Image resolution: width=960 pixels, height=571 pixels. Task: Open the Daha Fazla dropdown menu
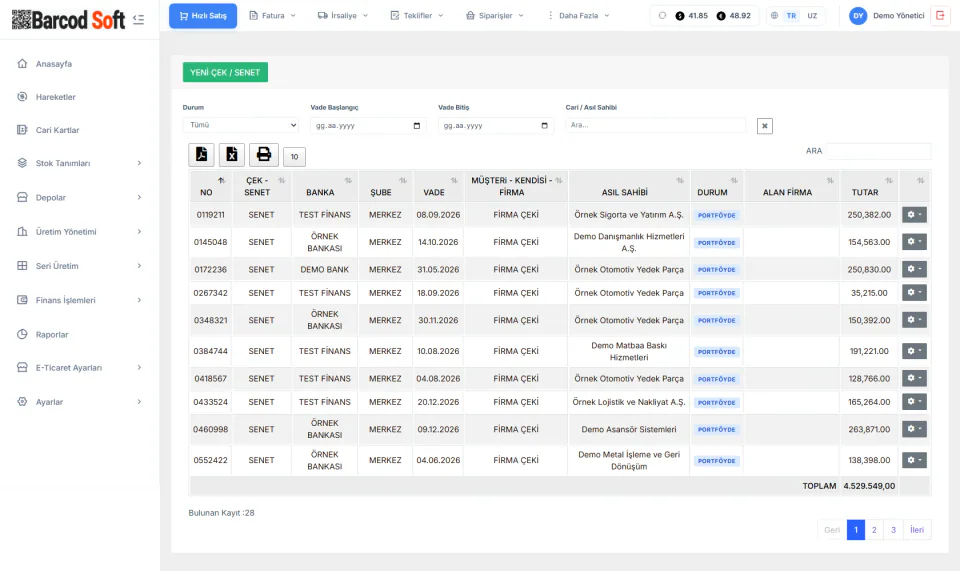579,16
